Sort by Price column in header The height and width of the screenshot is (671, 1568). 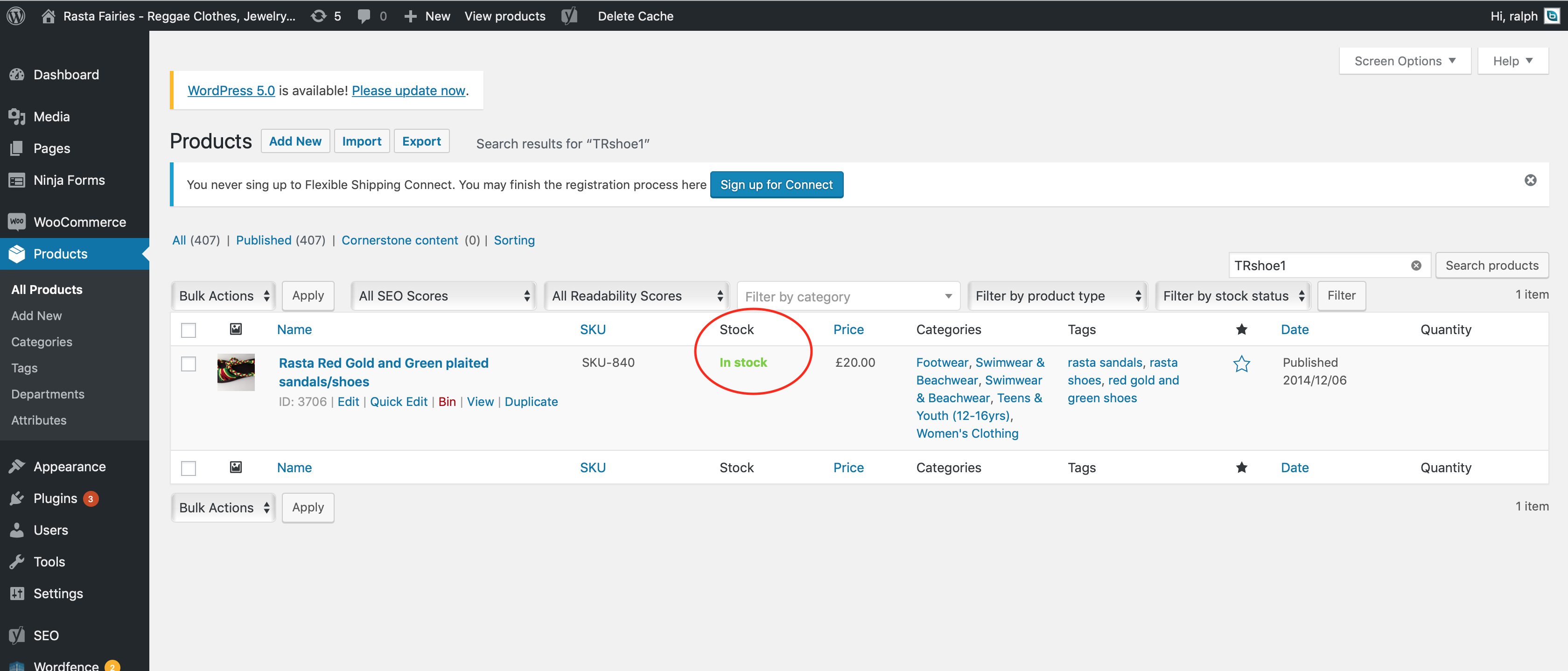tap(848, 329)
